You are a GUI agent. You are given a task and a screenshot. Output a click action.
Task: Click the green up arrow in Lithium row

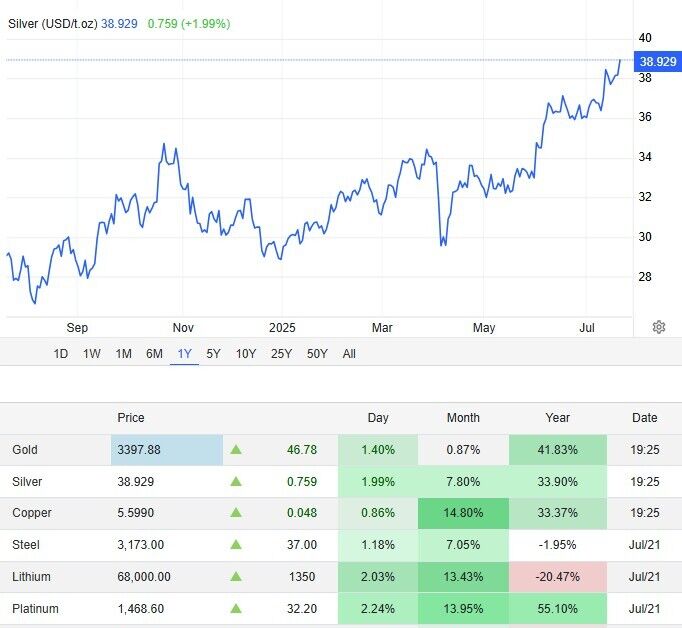[236, 577]
